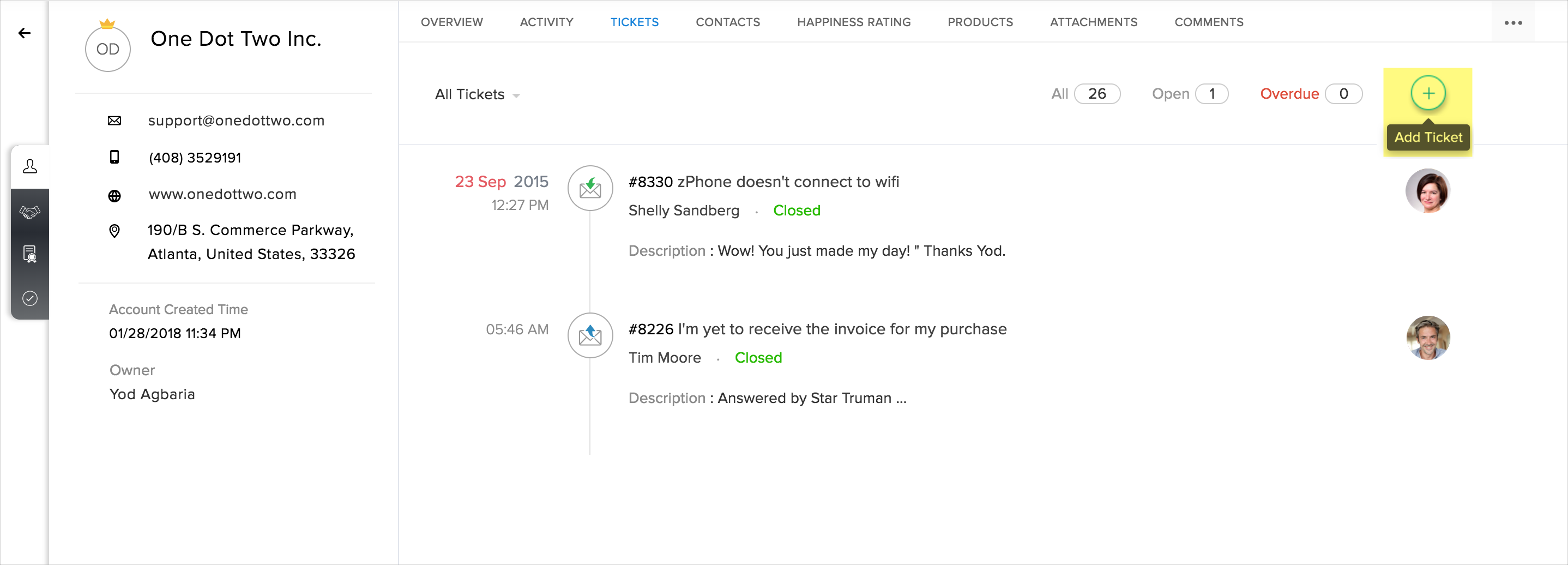This screenshot has width=1568, height=565.
Task: Open the Happiness Rating tab
Action: (x=853, y=22)
